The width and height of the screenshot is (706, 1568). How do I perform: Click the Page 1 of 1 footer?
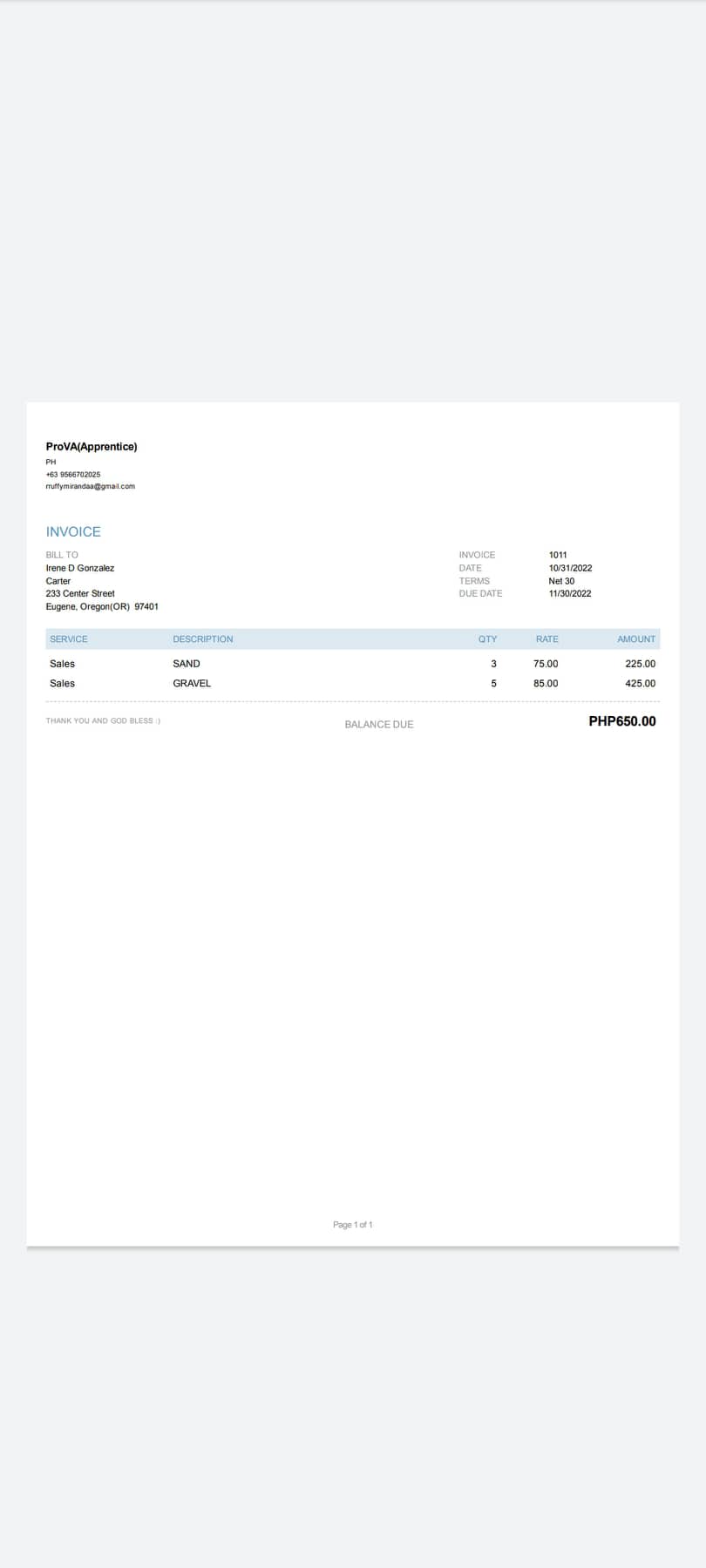pyautogui.click(x=353, y=1225)
